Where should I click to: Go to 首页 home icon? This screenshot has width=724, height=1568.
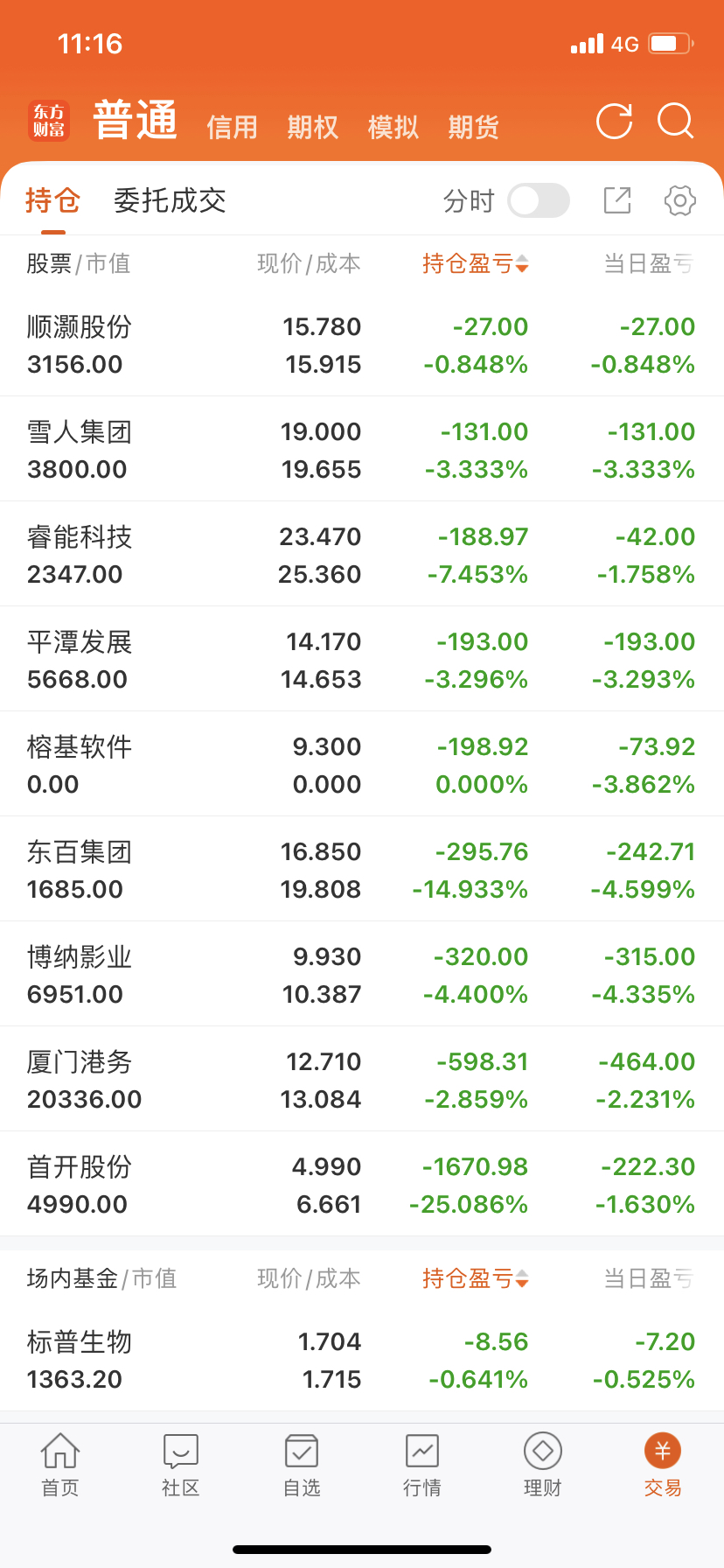tap(60, 1464)
